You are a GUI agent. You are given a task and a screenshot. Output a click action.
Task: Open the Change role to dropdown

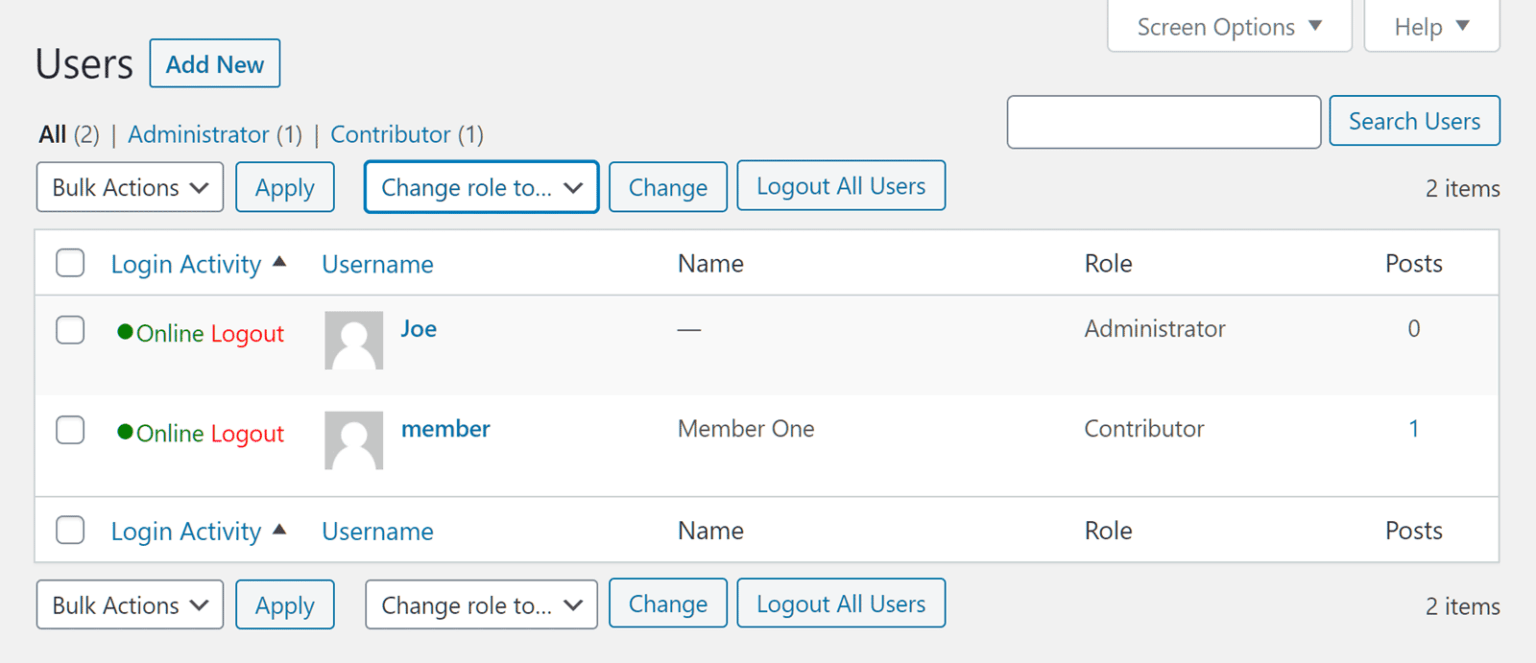(x=480, y=187)
